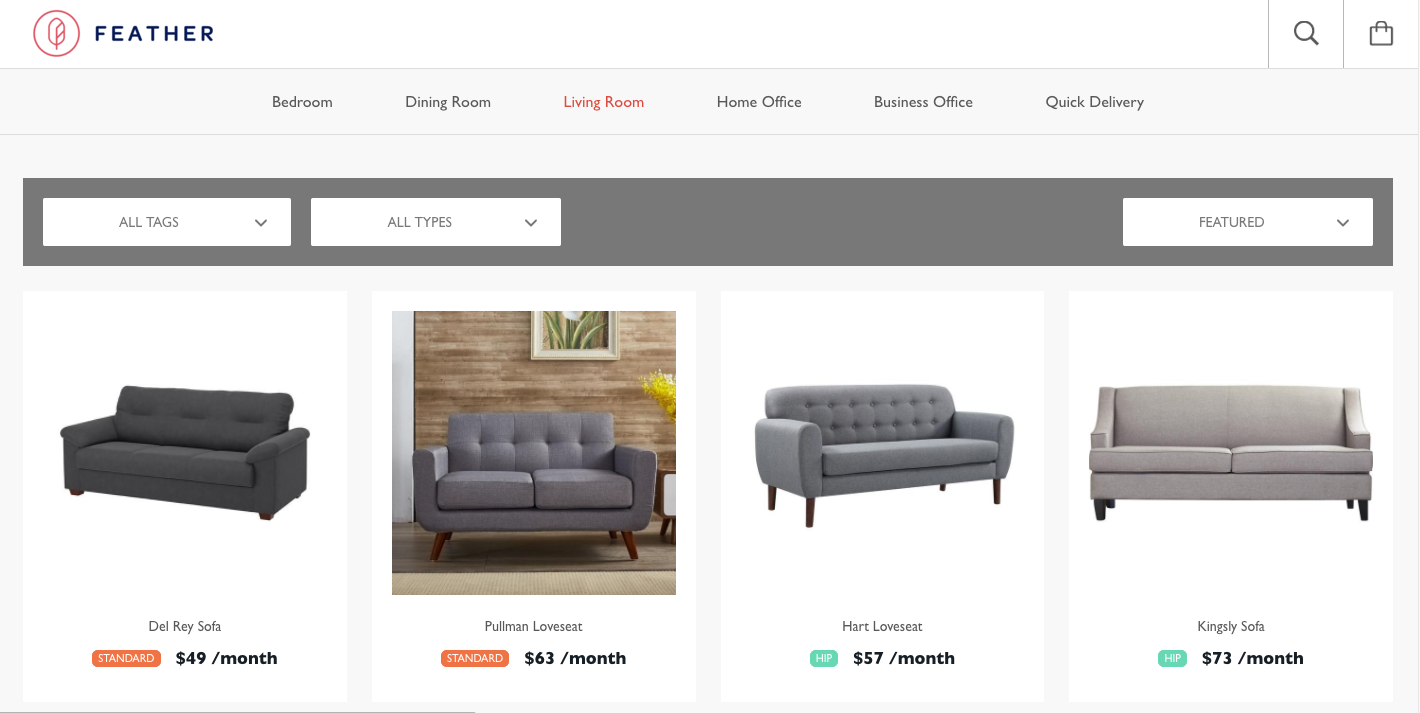View the Pullman Loveseat photo
The image size is (1420, 713).
tap(534, 453)
